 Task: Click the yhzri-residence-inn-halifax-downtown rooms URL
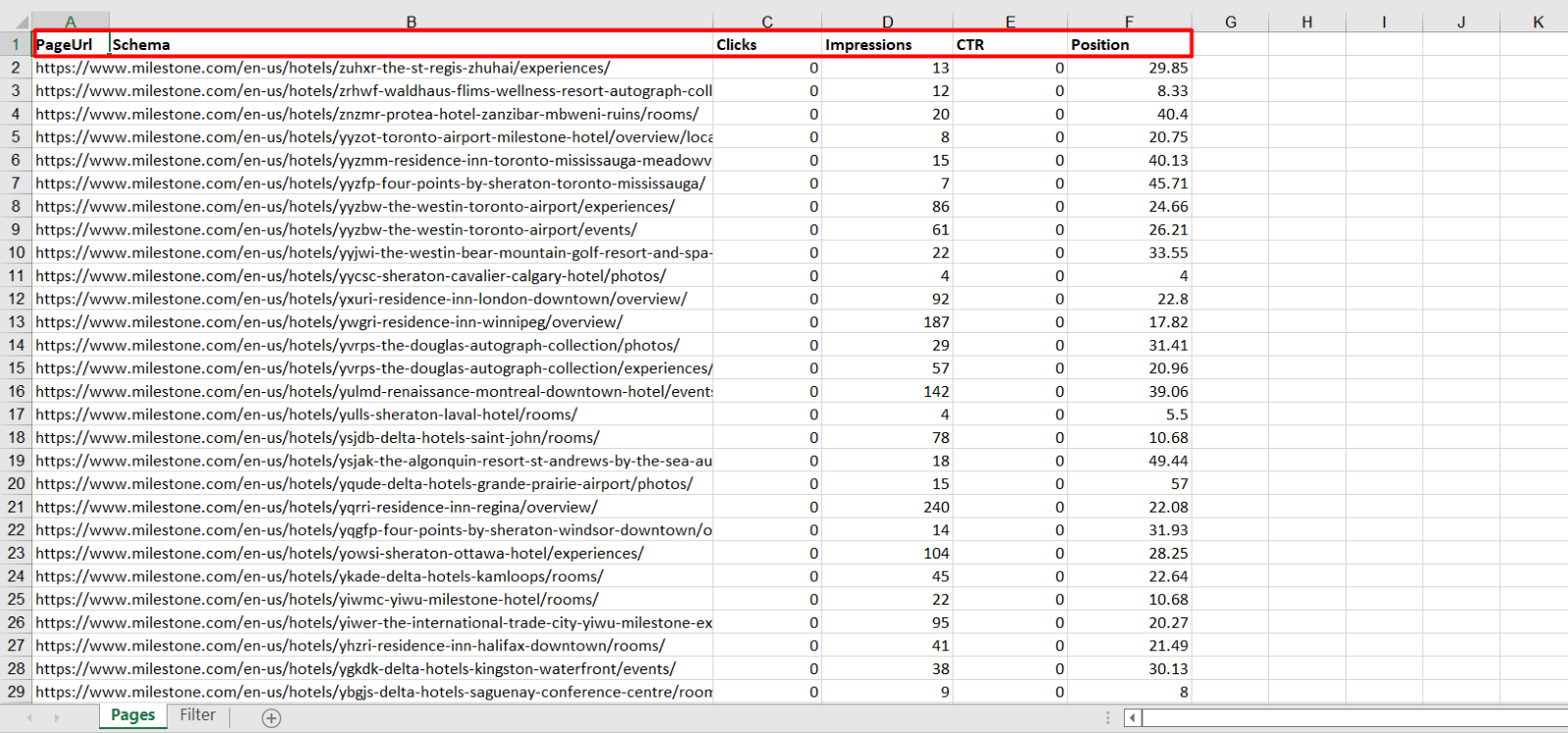point(351,646)
